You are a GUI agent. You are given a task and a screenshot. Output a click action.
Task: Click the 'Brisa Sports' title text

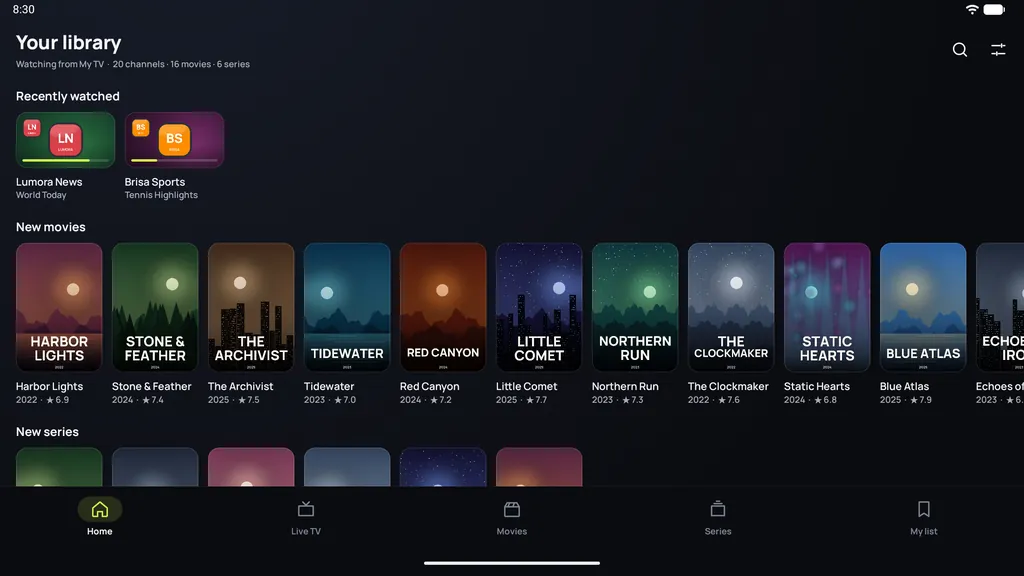pyautogui.click(x=155, y=182)
